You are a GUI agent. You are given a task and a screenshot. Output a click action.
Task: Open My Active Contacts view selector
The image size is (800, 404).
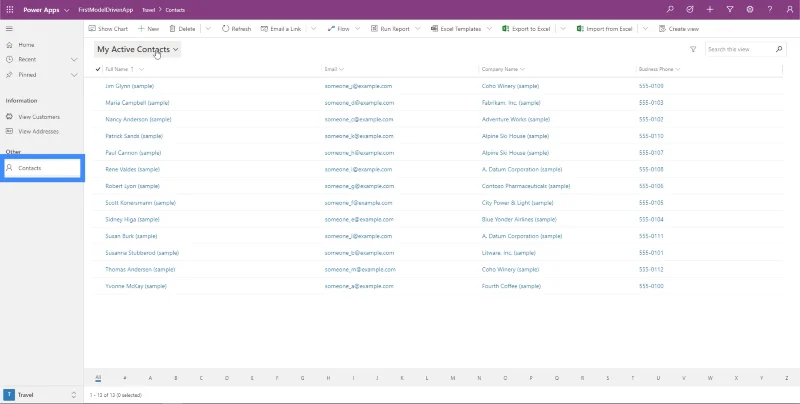point(138,49)
